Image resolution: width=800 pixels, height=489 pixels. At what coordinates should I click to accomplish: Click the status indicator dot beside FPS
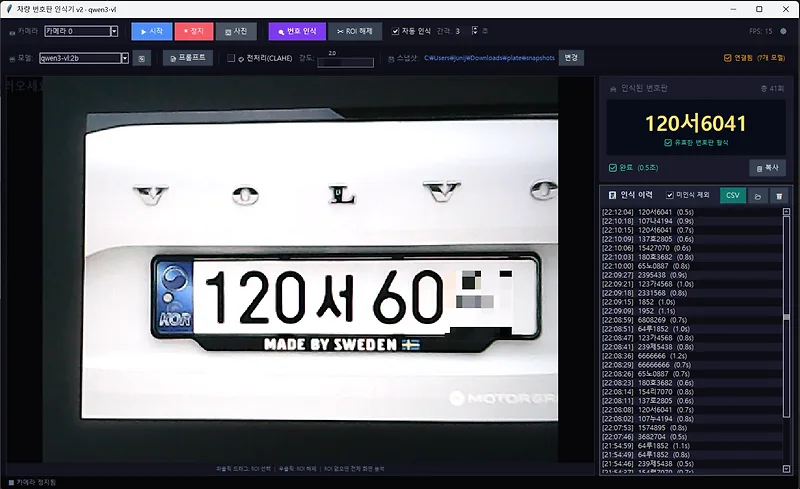click(783, 31)
